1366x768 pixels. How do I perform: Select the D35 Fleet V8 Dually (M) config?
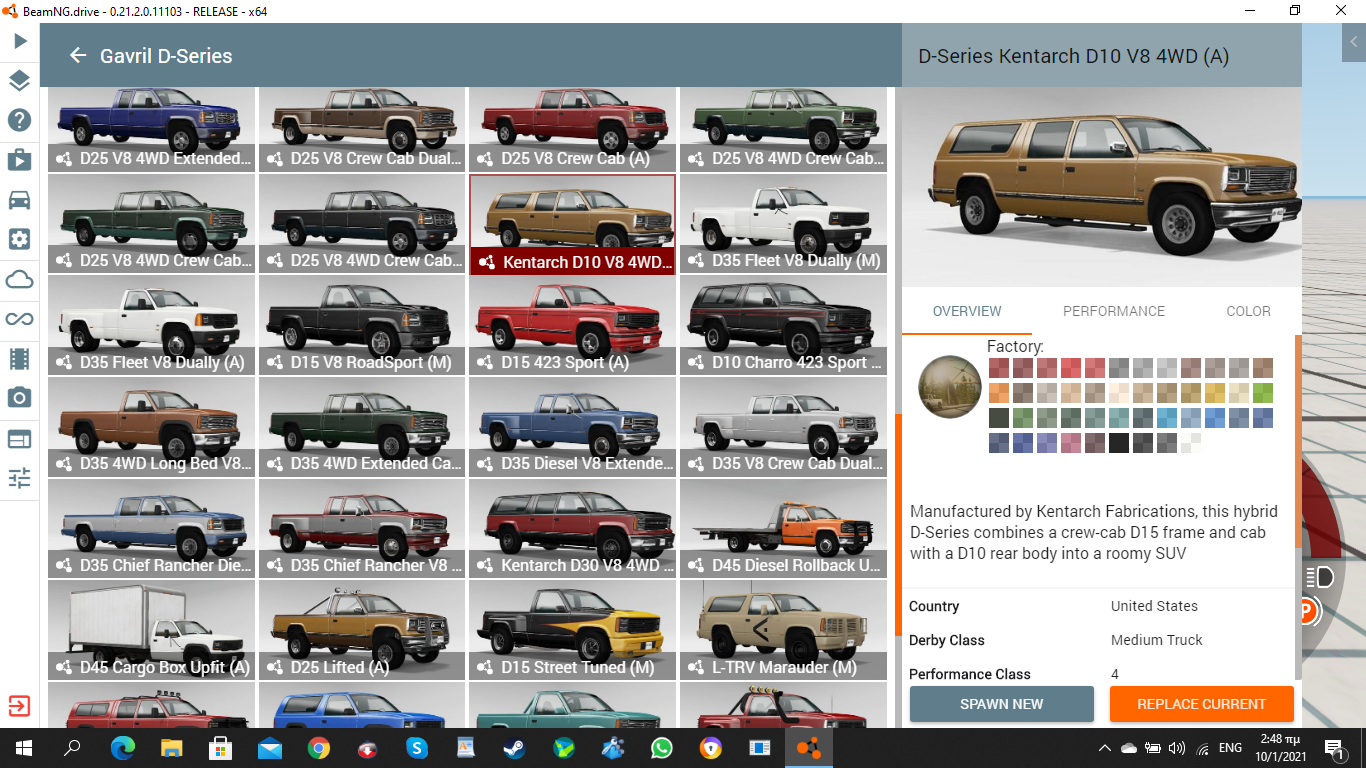pos(784,224)
